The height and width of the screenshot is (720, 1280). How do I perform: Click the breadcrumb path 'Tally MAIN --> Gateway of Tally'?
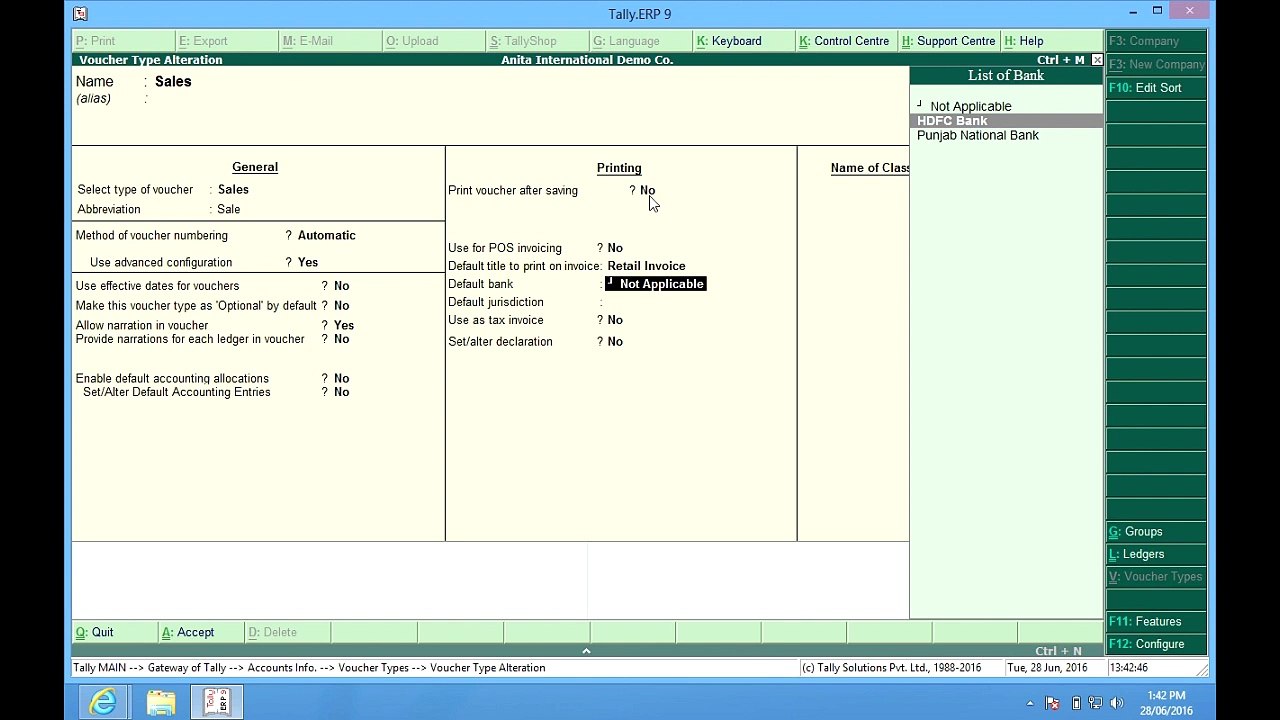(x=150, y=668)
